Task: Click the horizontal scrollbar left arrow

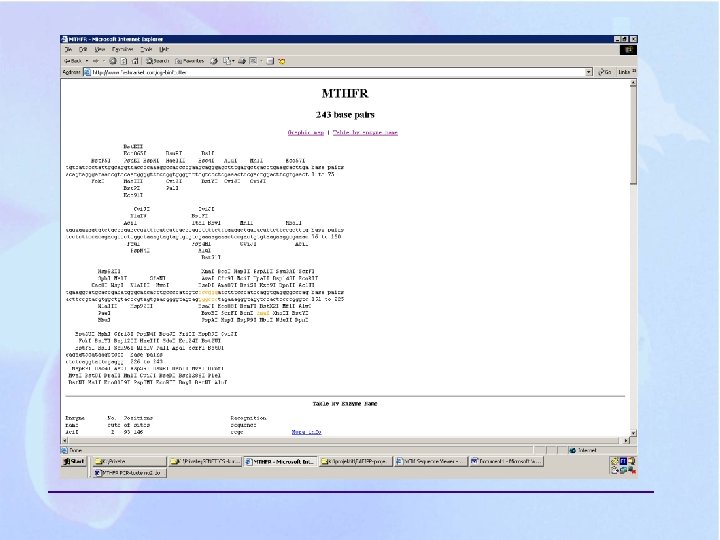Action: [64, 440]
